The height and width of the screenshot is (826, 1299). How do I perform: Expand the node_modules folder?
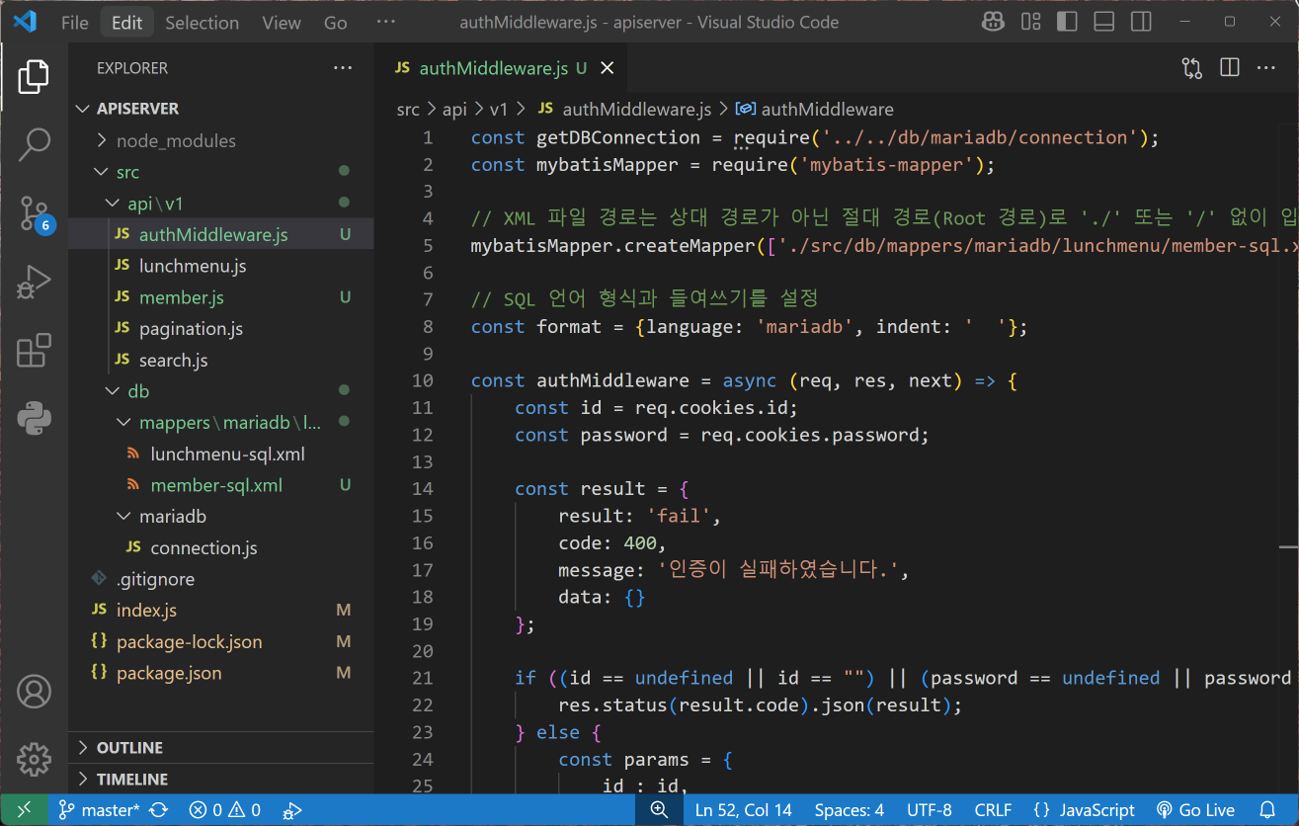[x=222, y=141]
